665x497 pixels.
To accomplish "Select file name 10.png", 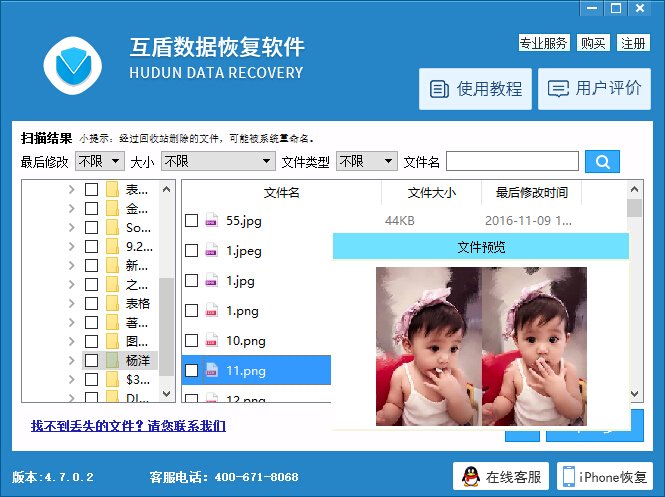I will coord(246,341).
